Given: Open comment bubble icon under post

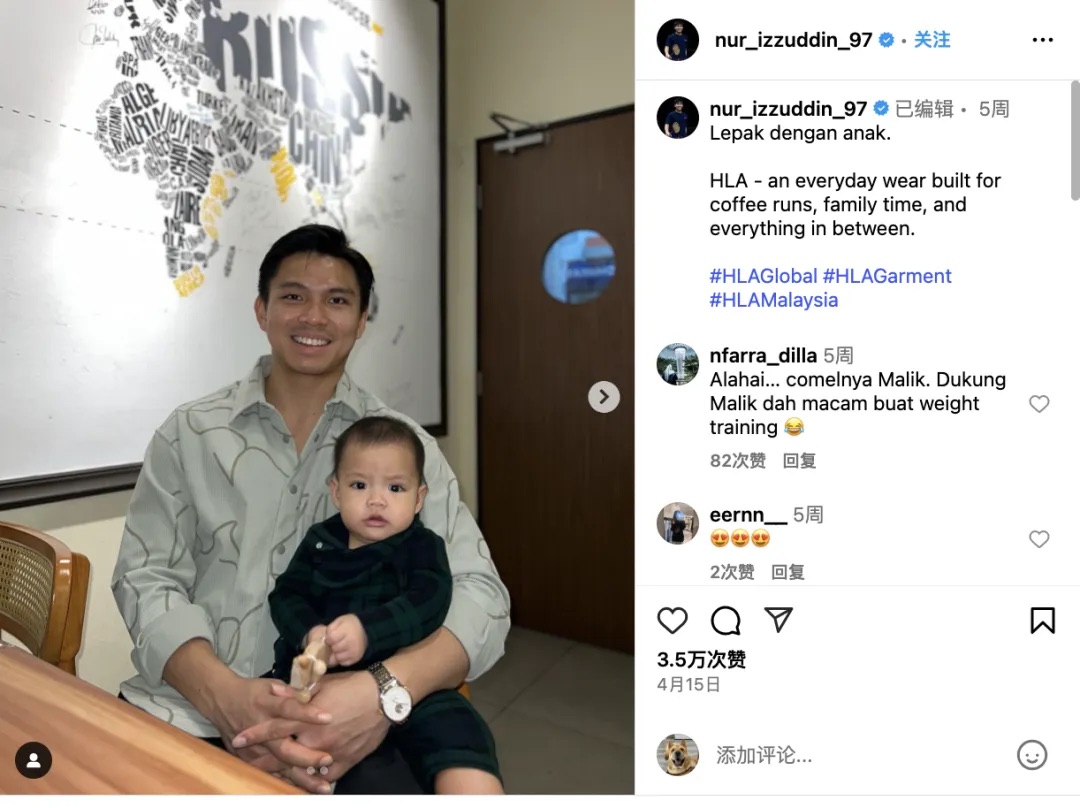Looking at the screenshot, I should click(725, 621).
